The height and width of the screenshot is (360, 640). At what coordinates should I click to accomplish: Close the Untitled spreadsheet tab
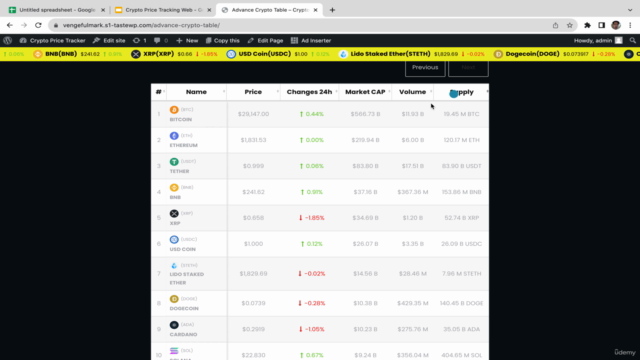coord(103,10)
